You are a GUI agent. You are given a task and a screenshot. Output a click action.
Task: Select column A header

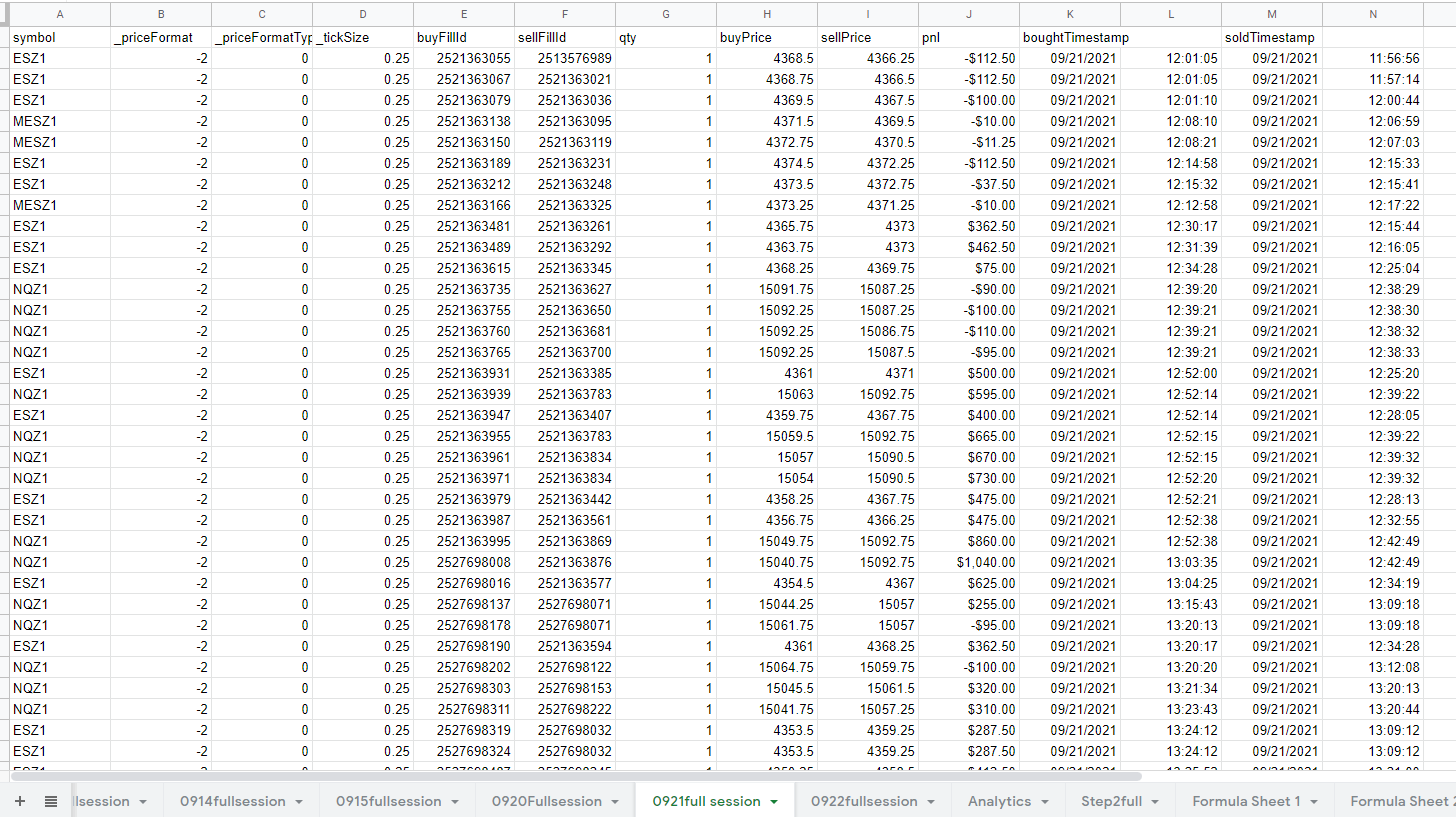tap(60, 14)
